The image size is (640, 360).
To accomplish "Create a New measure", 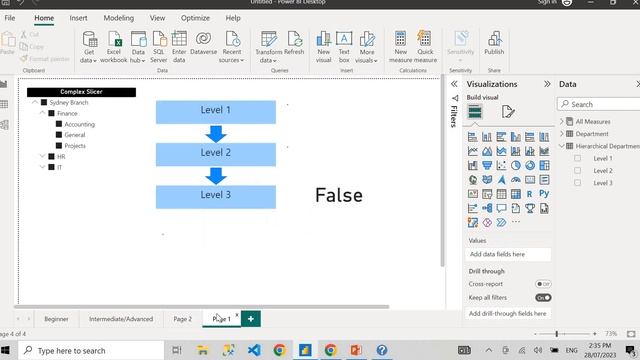I will tap(400, 47).
